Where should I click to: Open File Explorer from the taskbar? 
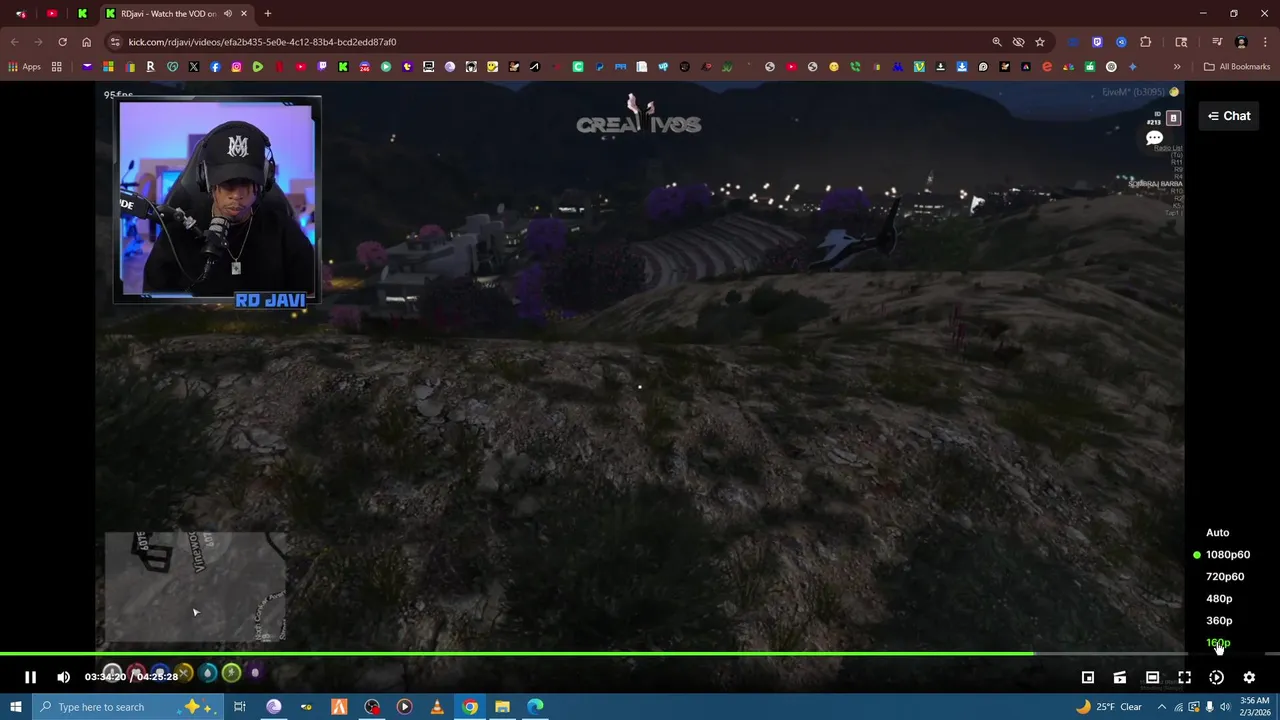coord(502,707)
